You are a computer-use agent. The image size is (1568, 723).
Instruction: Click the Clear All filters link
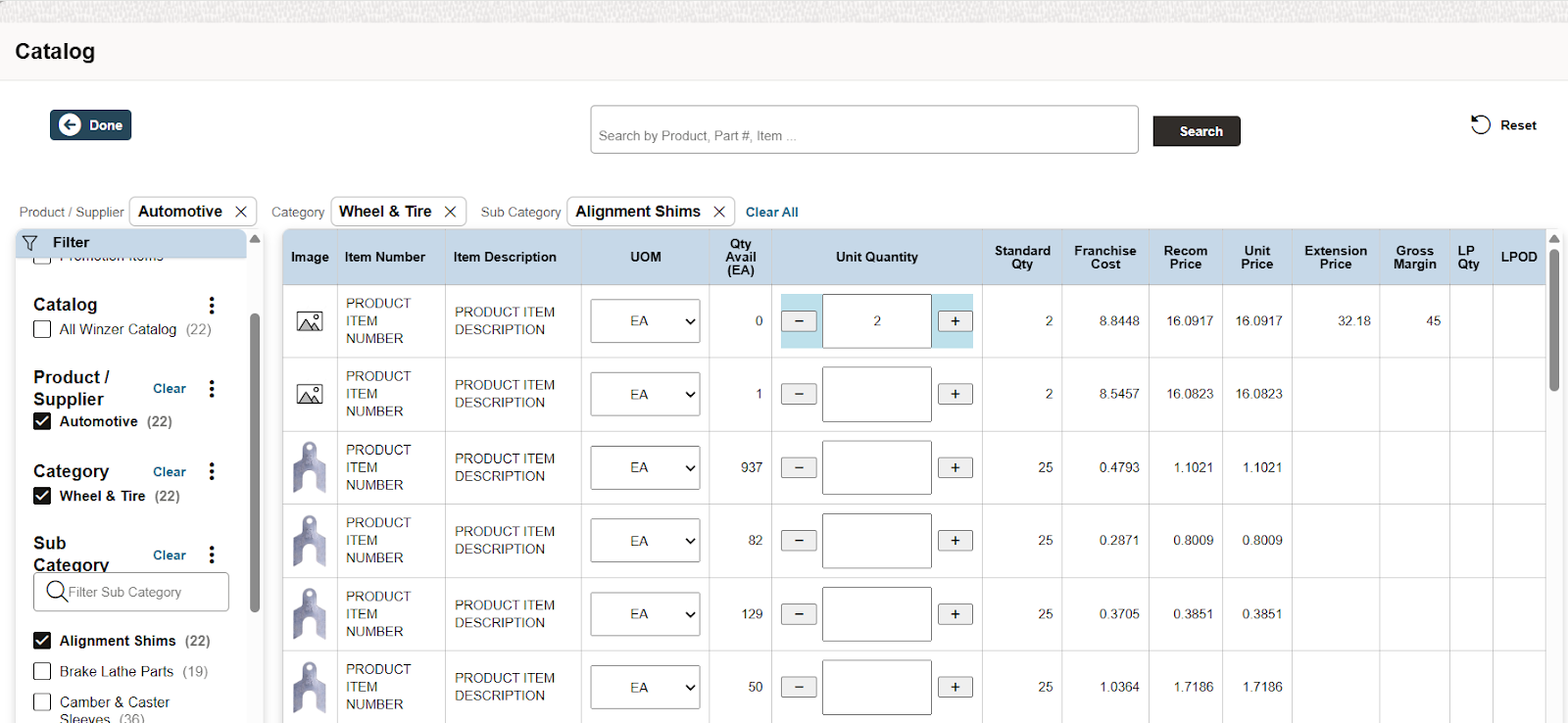tap(772, 212)
